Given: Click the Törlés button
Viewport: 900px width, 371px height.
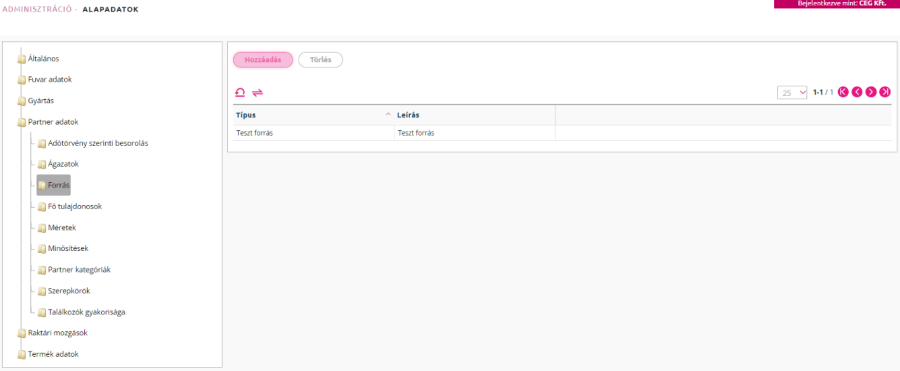Looking at the screenshot, I should pos(320,60).
